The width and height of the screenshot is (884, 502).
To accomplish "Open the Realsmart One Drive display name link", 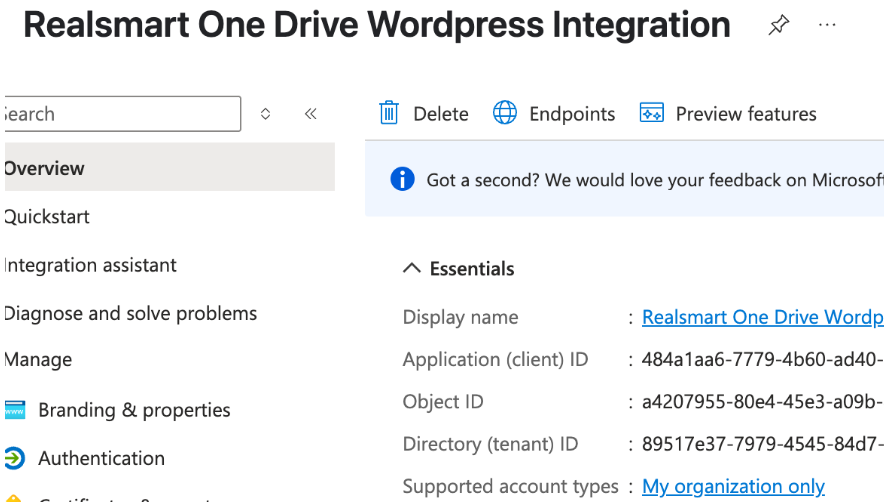I will (762, 317).
